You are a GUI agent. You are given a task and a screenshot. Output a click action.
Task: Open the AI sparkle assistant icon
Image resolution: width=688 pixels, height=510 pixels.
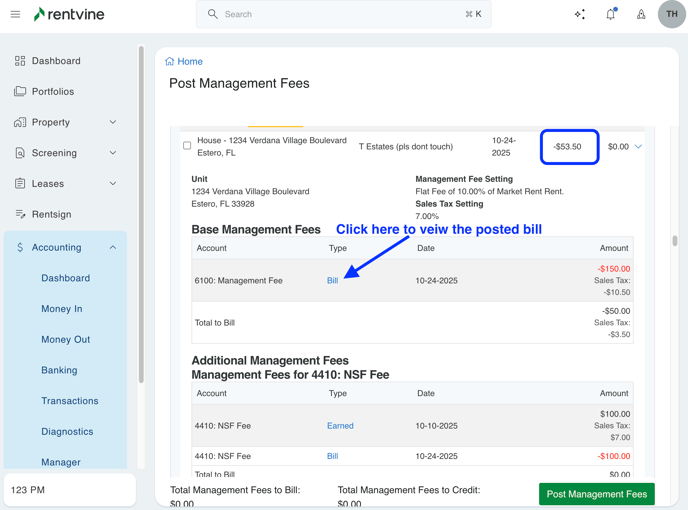coord(580,14)
